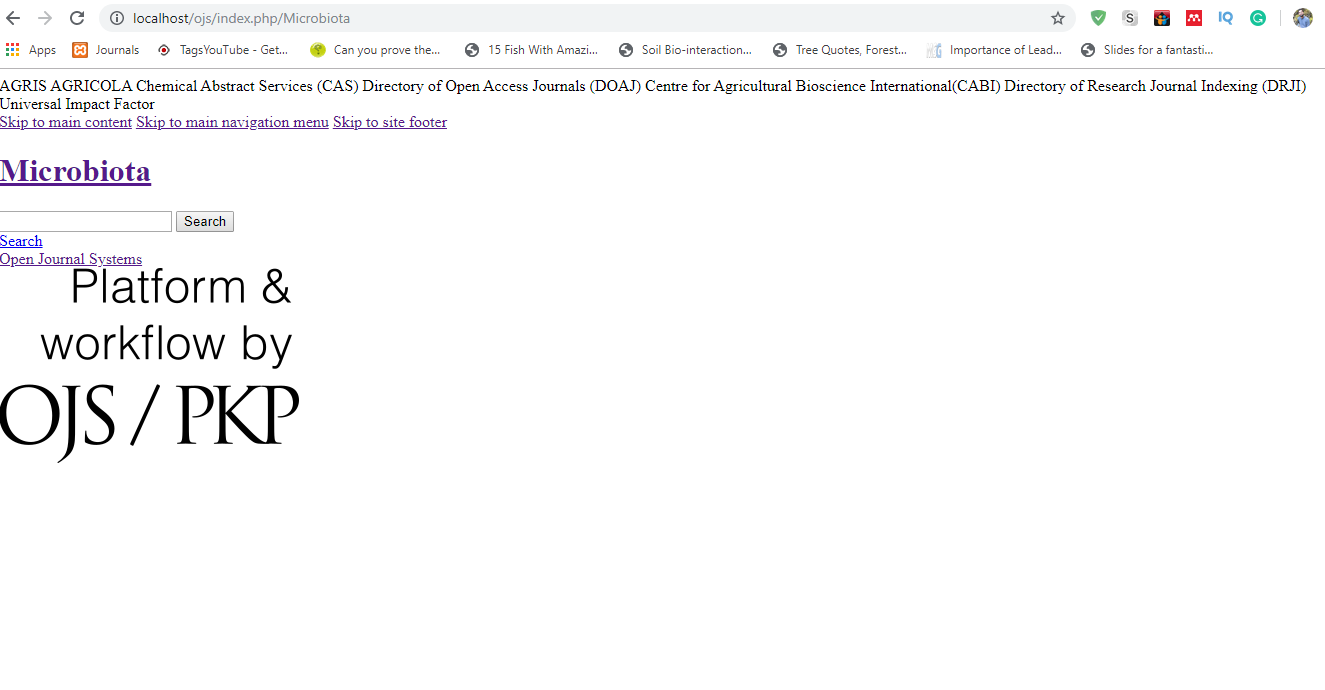Follow the Skip to main content link
Viewport: 1325px width, 690px height.
point(66,122)
